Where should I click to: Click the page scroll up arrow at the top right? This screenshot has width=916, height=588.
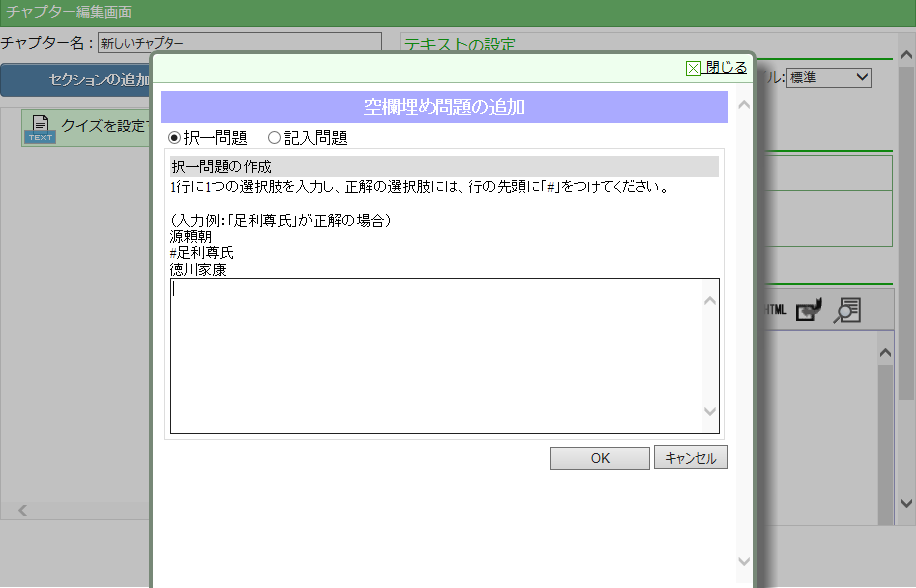(906, 55)
